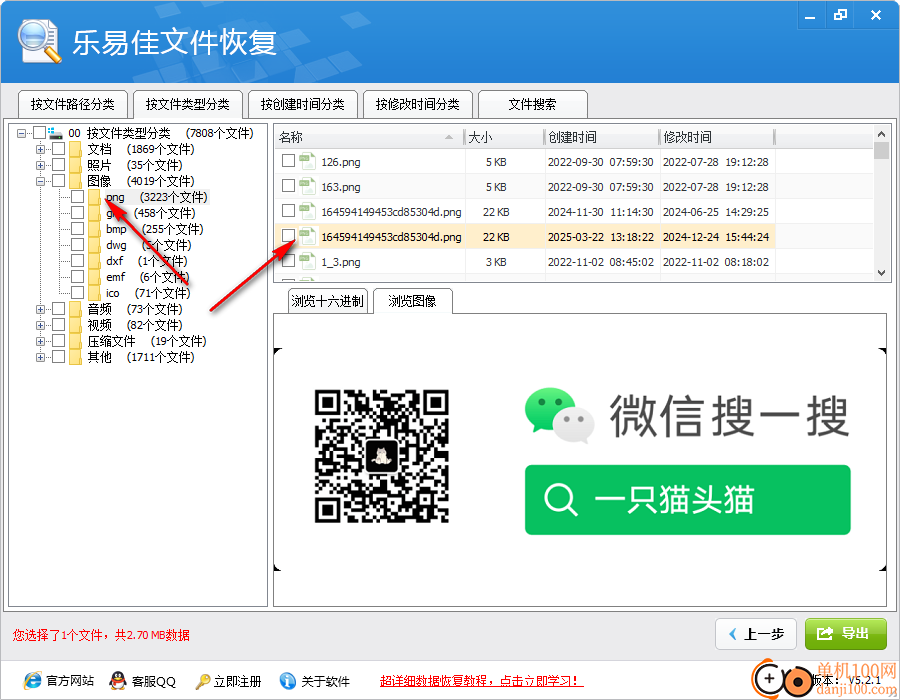Image resolution: width=900 pixels, height=700 pixels.
Task: Click the 图像 folder icon
Action: coord(75,181)
